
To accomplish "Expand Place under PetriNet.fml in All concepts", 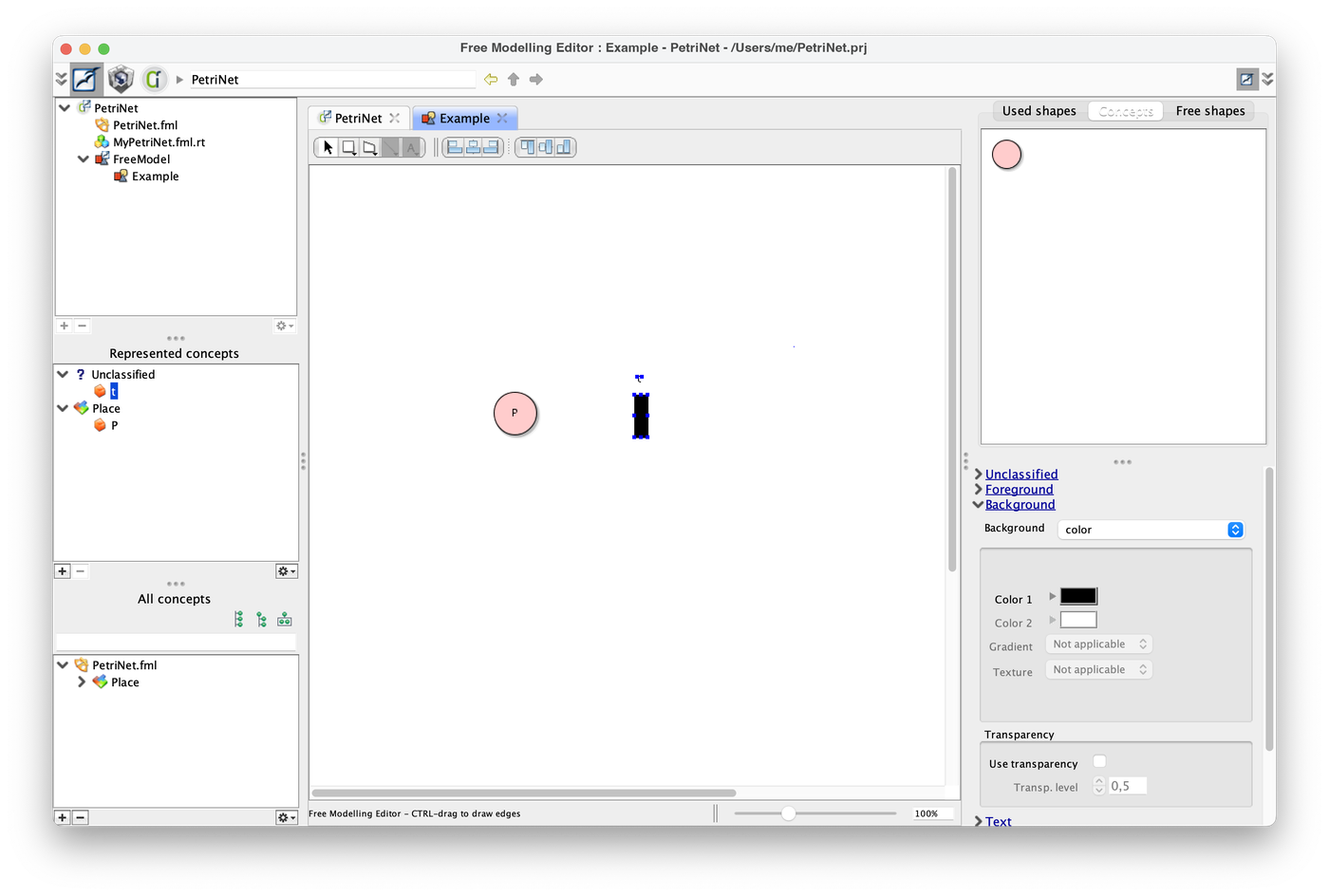I will coord(82,681).
